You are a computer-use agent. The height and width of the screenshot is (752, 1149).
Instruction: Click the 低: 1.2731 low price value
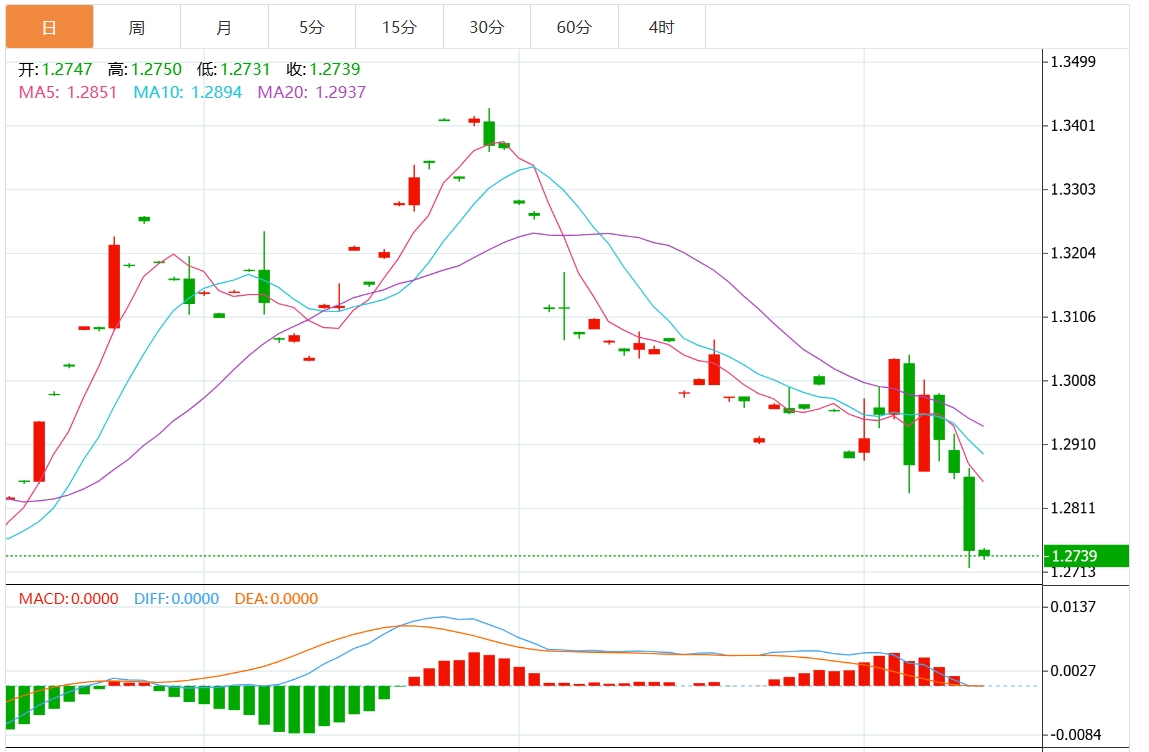tap(234, 70)
